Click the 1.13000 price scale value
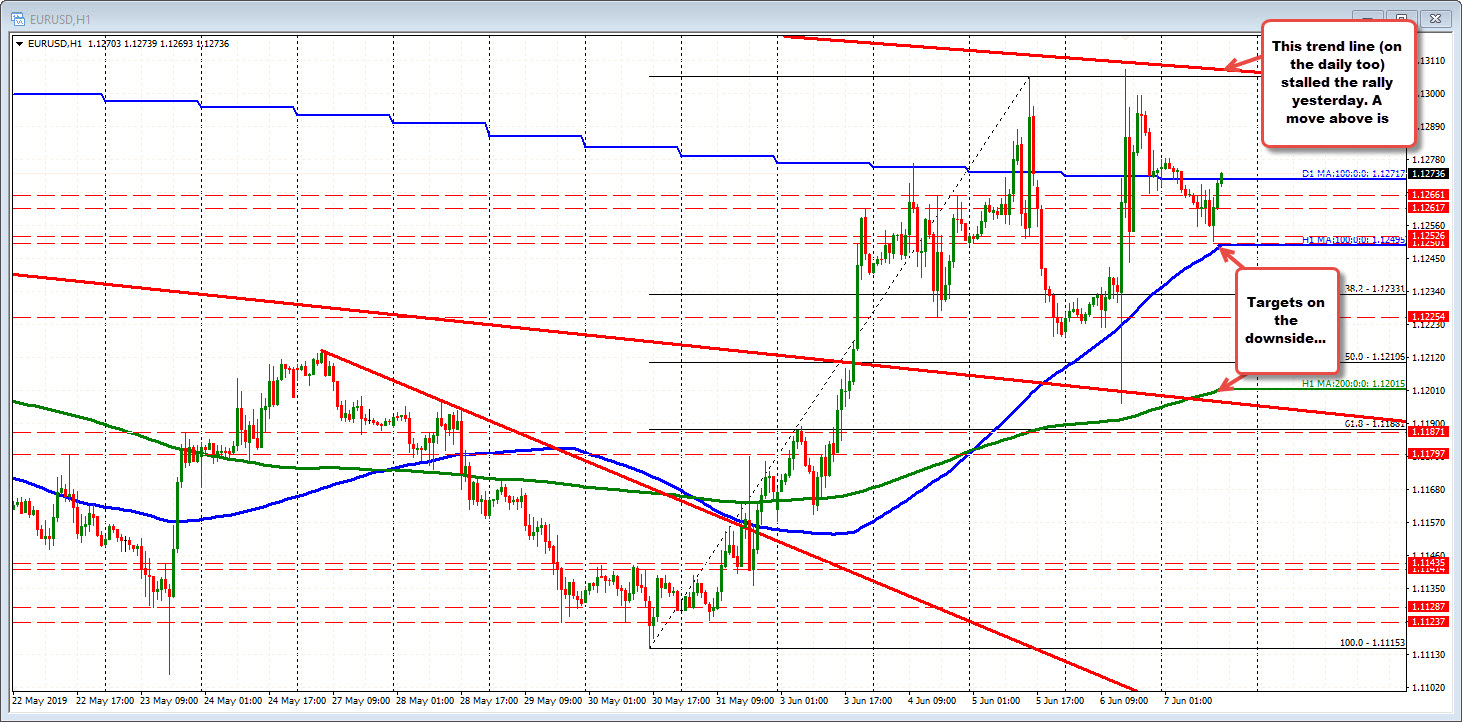The width and height of the screenshot is (1462, 722). (1431, 93)
